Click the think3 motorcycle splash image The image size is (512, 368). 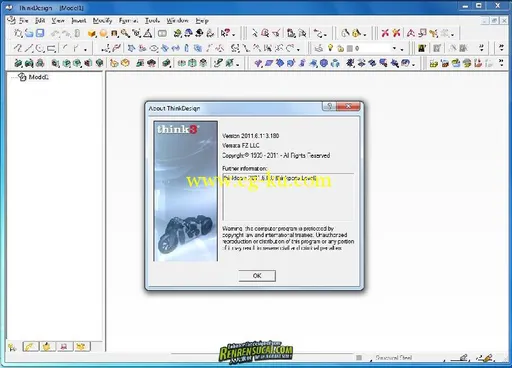click(x=185, y=191)
